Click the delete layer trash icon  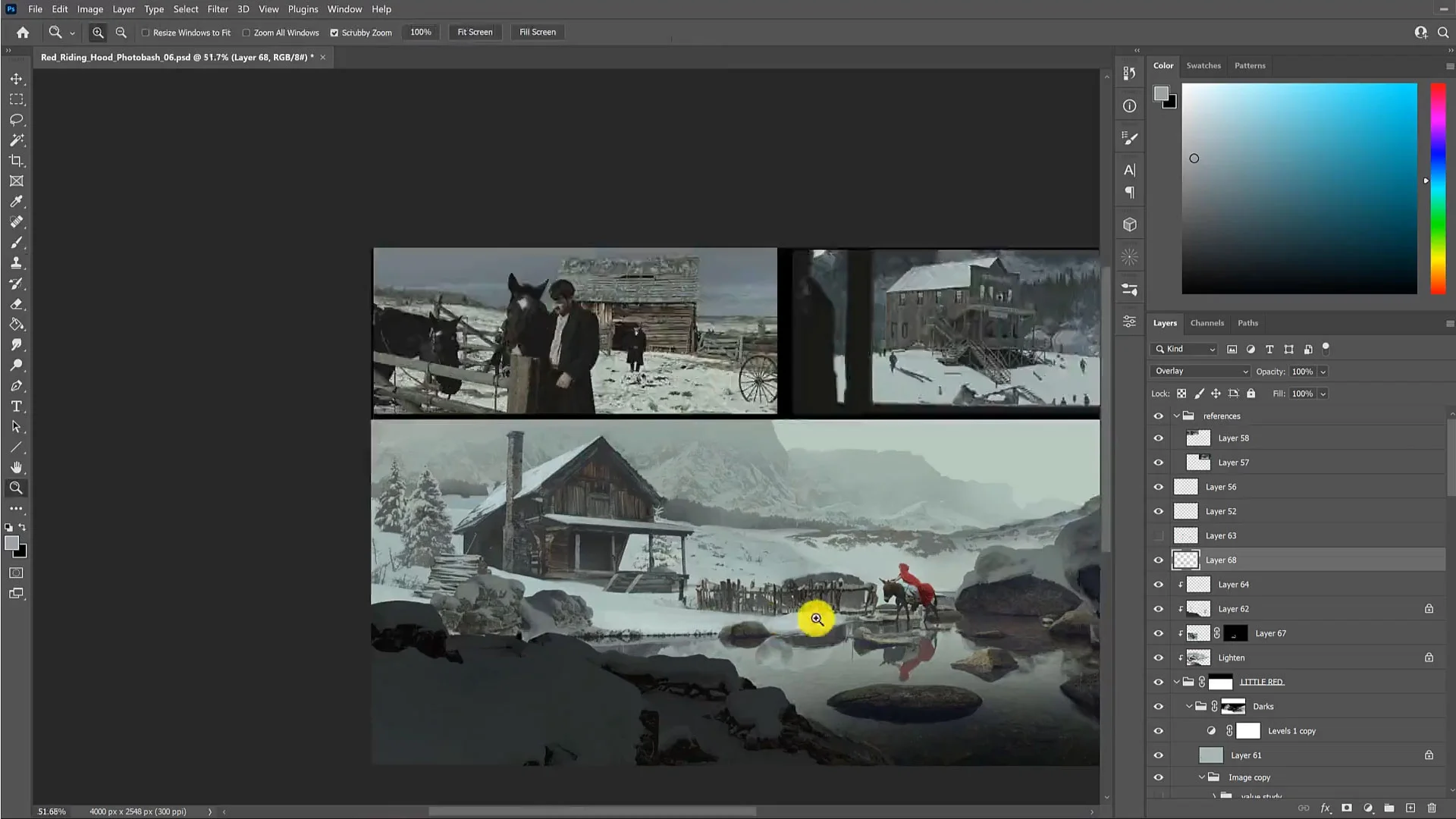tap(1432, 808)
